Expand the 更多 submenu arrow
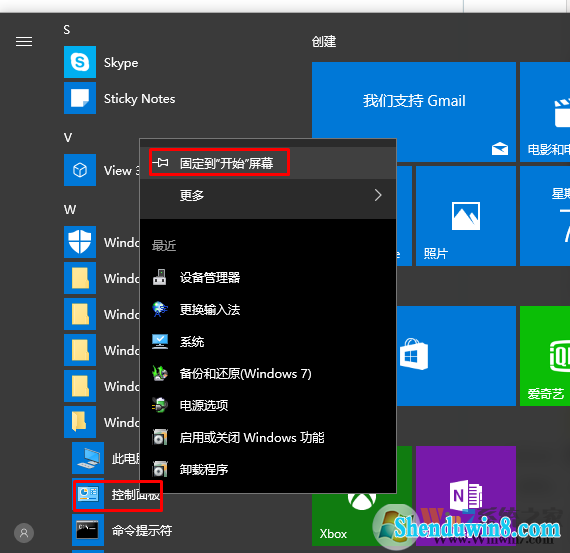570x553 pixels. 378,195
